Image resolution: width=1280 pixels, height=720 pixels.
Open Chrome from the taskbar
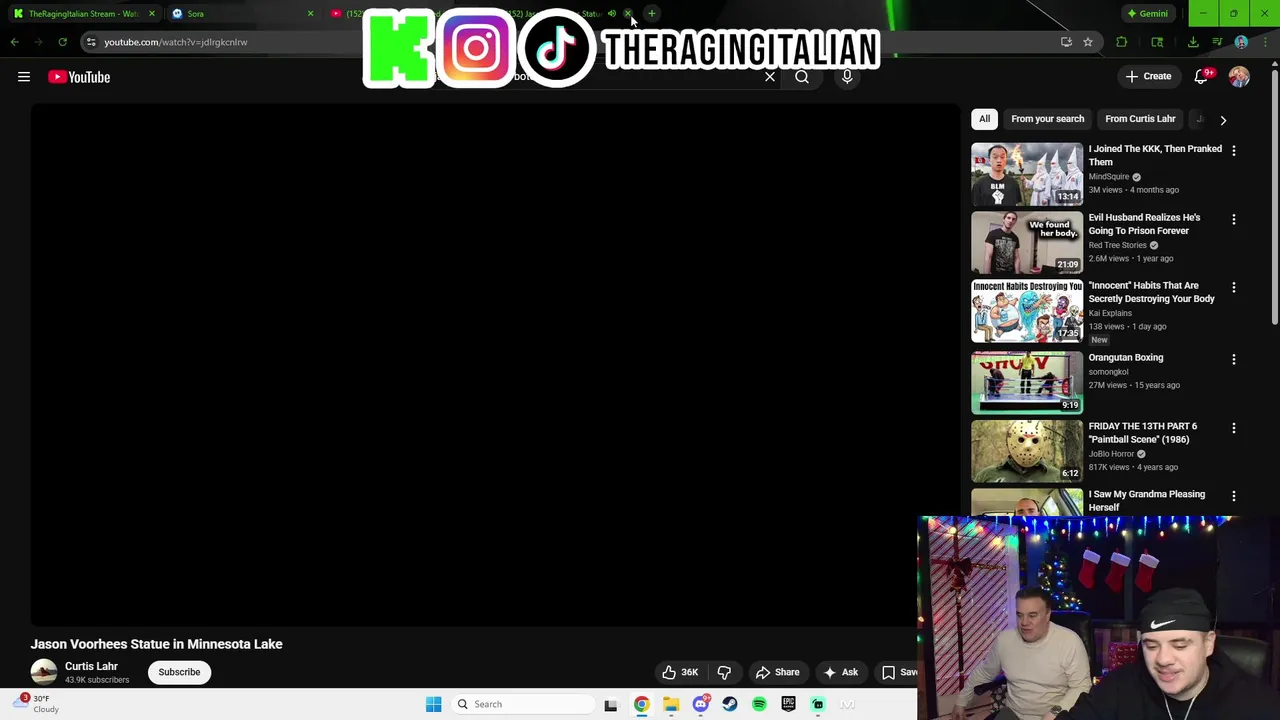pyautogui.click(x=641, y=704)
